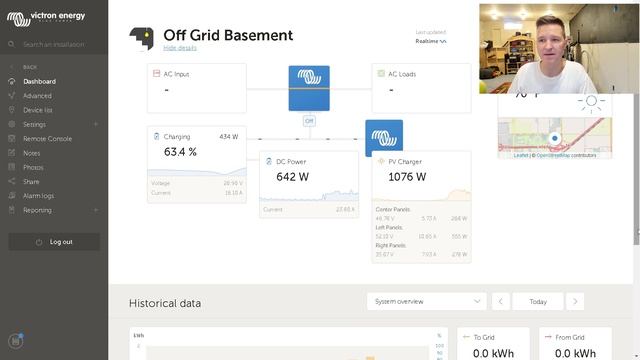This screenshot has height=360, width=640.
Task: Click the PV Charger sun icon
Action: [381, 161]
